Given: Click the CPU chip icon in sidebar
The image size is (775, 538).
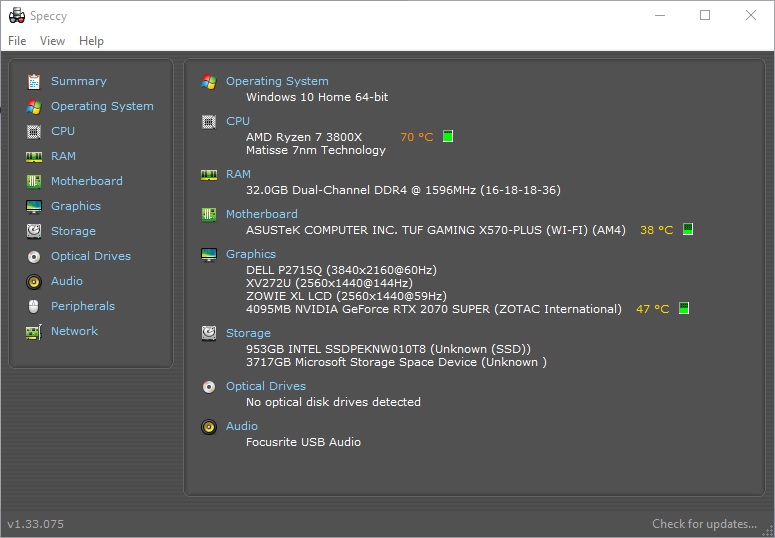Looking at the screenshot, I should point(34,132).
